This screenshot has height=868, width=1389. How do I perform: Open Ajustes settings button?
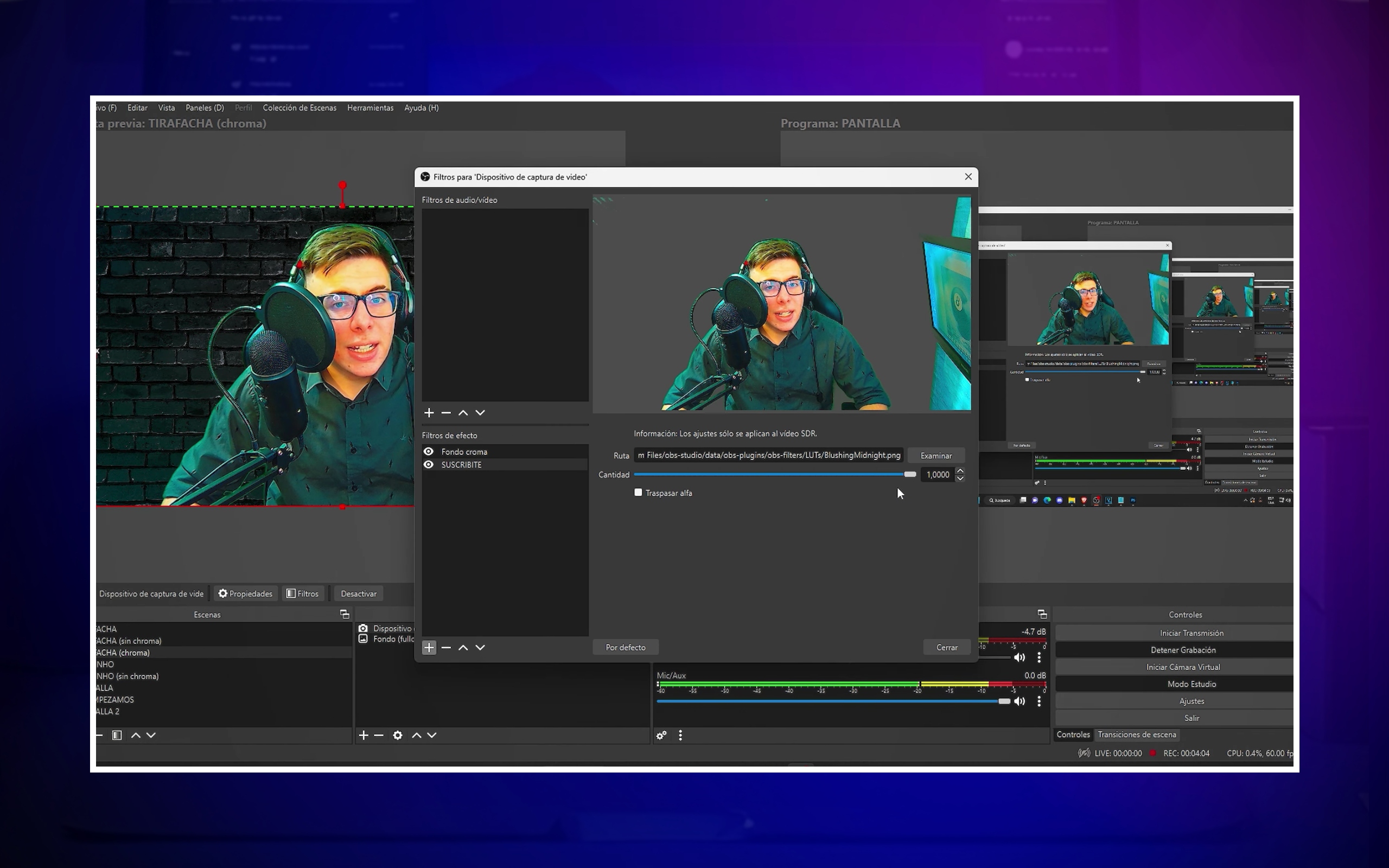click(x=1174, y=701)
